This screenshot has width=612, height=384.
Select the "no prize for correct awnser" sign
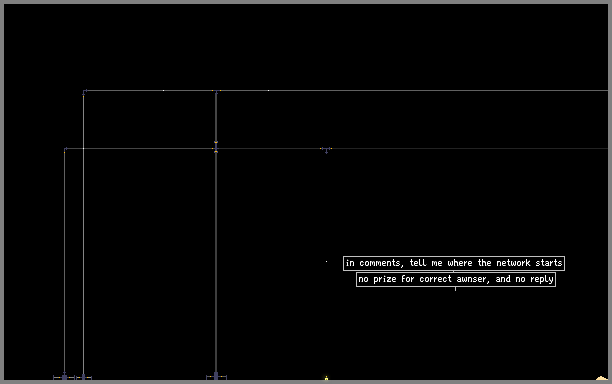456,279
